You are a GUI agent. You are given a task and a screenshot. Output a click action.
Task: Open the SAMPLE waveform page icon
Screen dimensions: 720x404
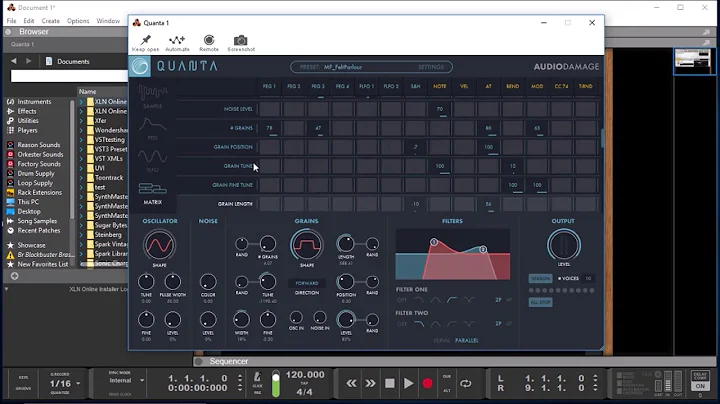152,93
